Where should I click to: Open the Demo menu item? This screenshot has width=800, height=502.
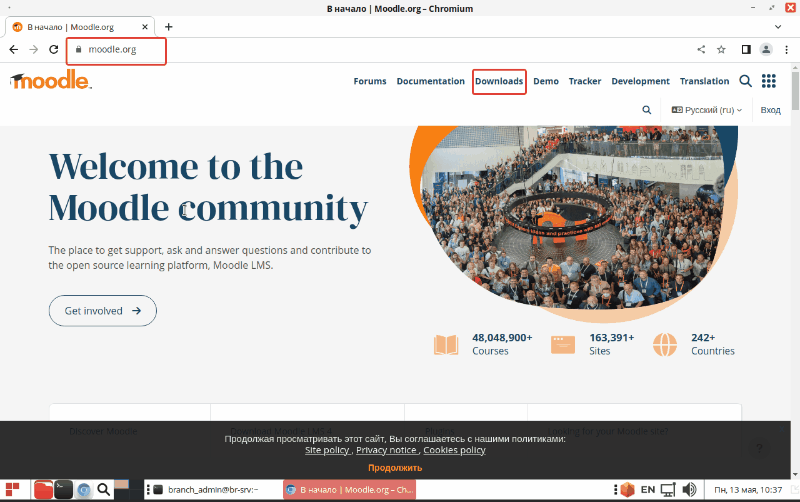pos(546,81)
